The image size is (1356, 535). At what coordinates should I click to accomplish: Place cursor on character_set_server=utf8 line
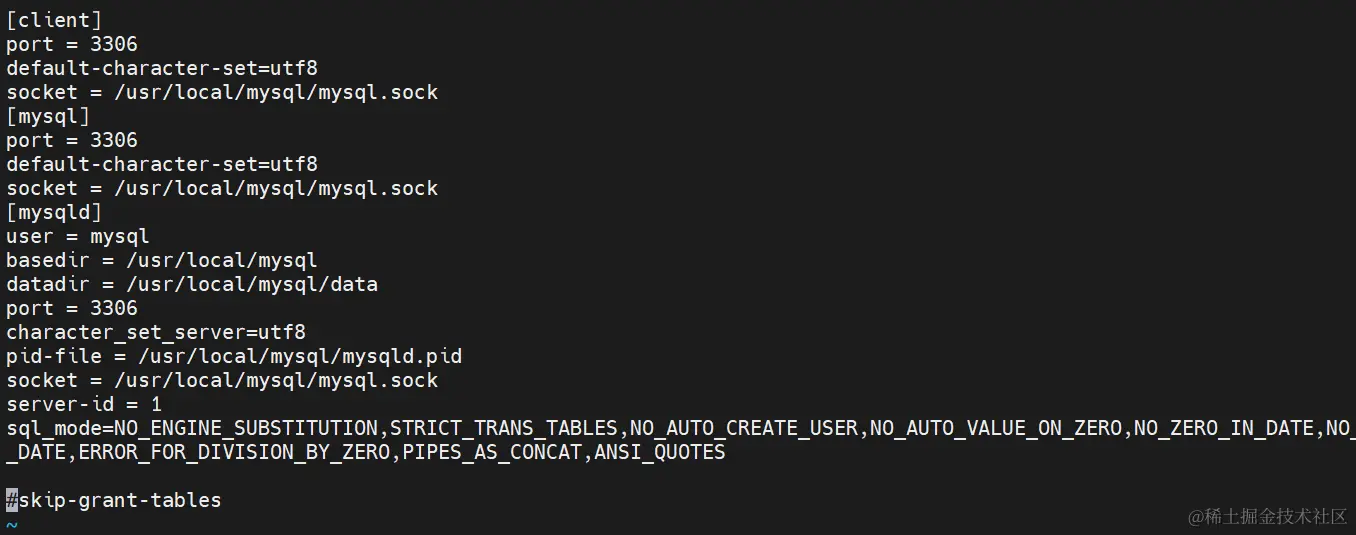pos(156,332)
